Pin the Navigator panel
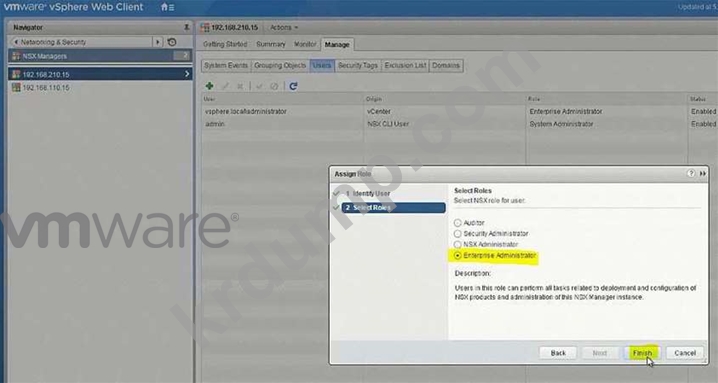 (x=186, y=27)
